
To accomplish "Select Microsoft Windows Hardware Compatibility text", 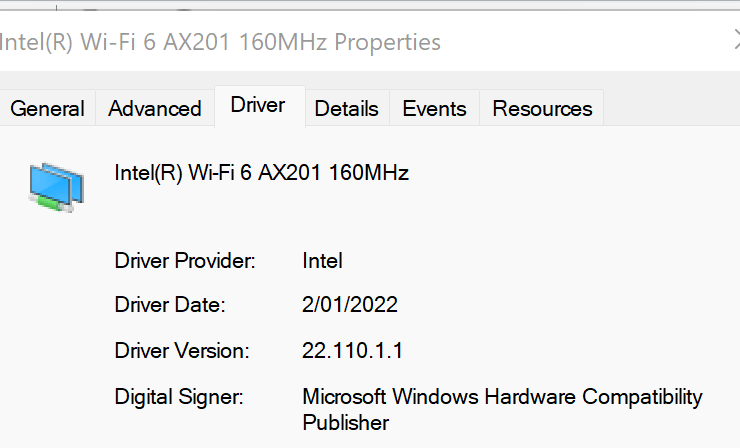I will click(502, 397).
